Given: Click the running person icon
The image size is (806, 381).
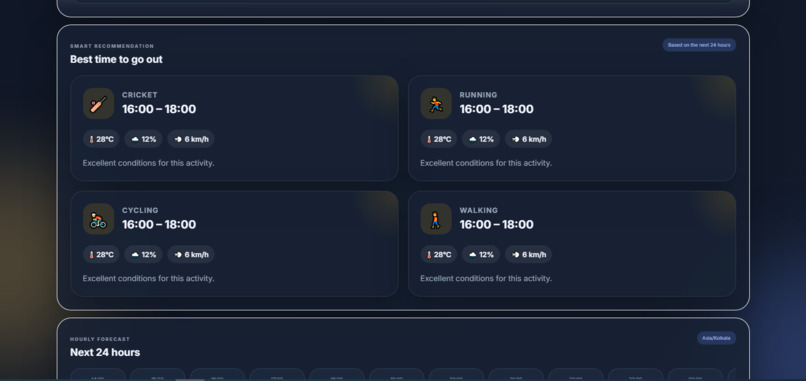Looking at the screenshot, I should [436, 103].
